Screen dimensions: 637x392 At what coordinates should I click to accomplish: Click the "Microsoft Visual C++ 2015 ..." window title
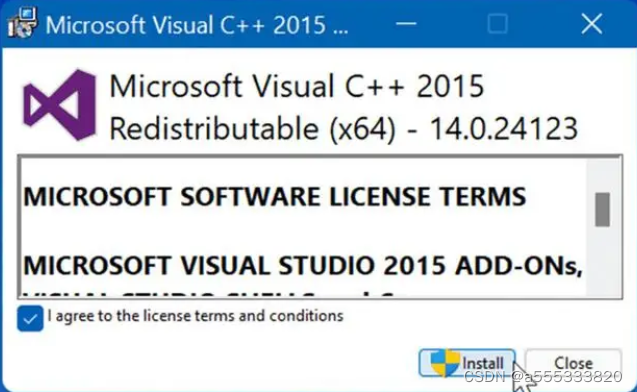pyautogui.click(x=197, y=25)
